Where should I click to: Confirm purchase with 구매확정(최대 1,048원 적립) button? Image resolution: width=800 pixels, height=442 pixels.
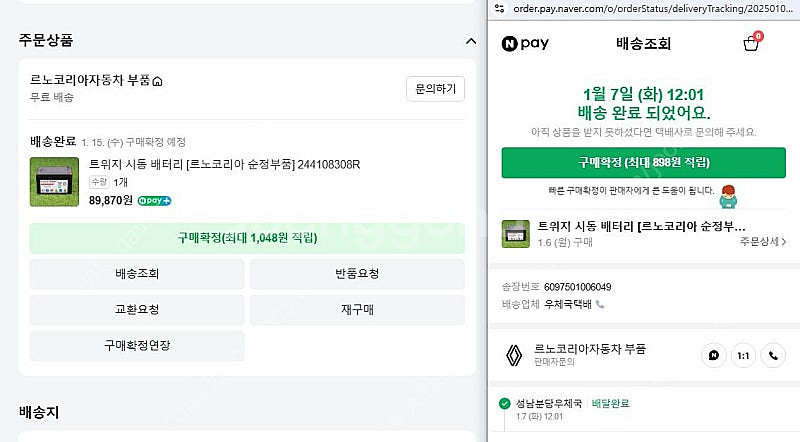coord(247,238)
